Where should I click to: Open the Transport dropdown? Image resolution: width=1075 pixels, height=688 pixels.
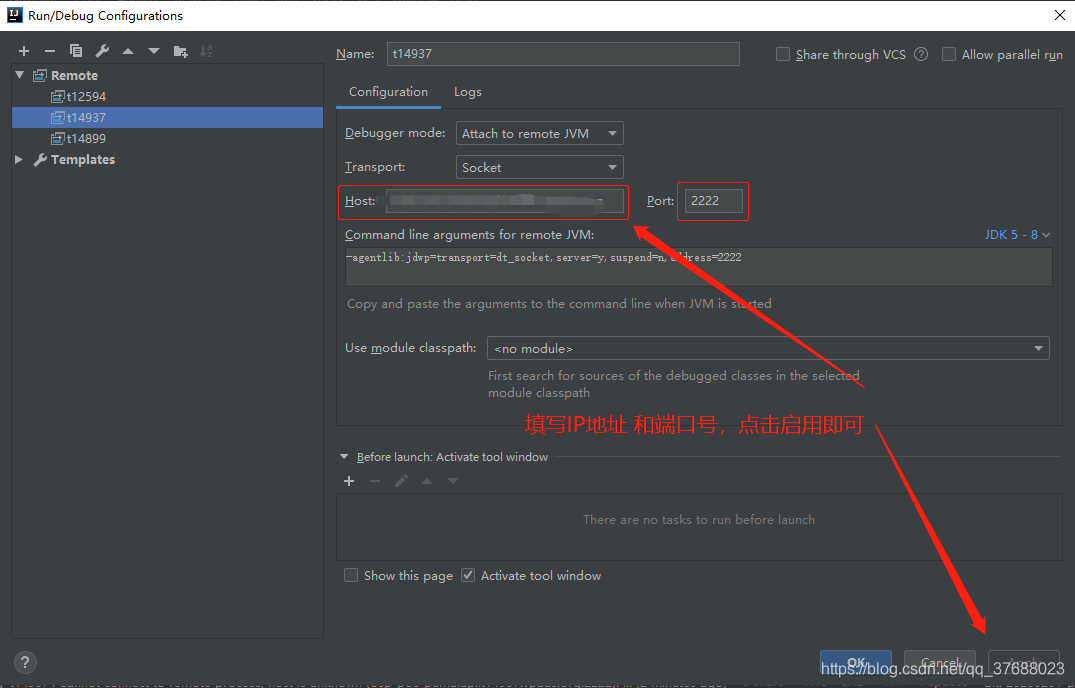(x=540, y=167)
